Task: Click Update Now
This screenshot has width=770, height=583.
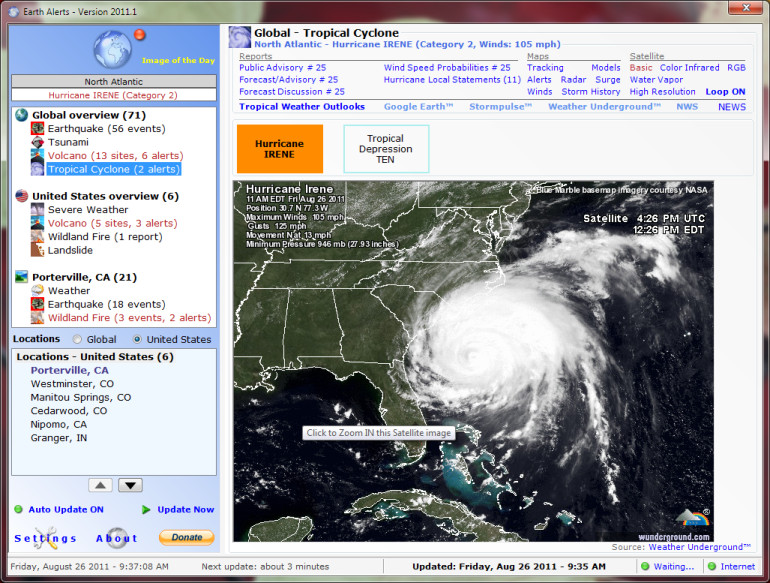Action: coord(186,509)
